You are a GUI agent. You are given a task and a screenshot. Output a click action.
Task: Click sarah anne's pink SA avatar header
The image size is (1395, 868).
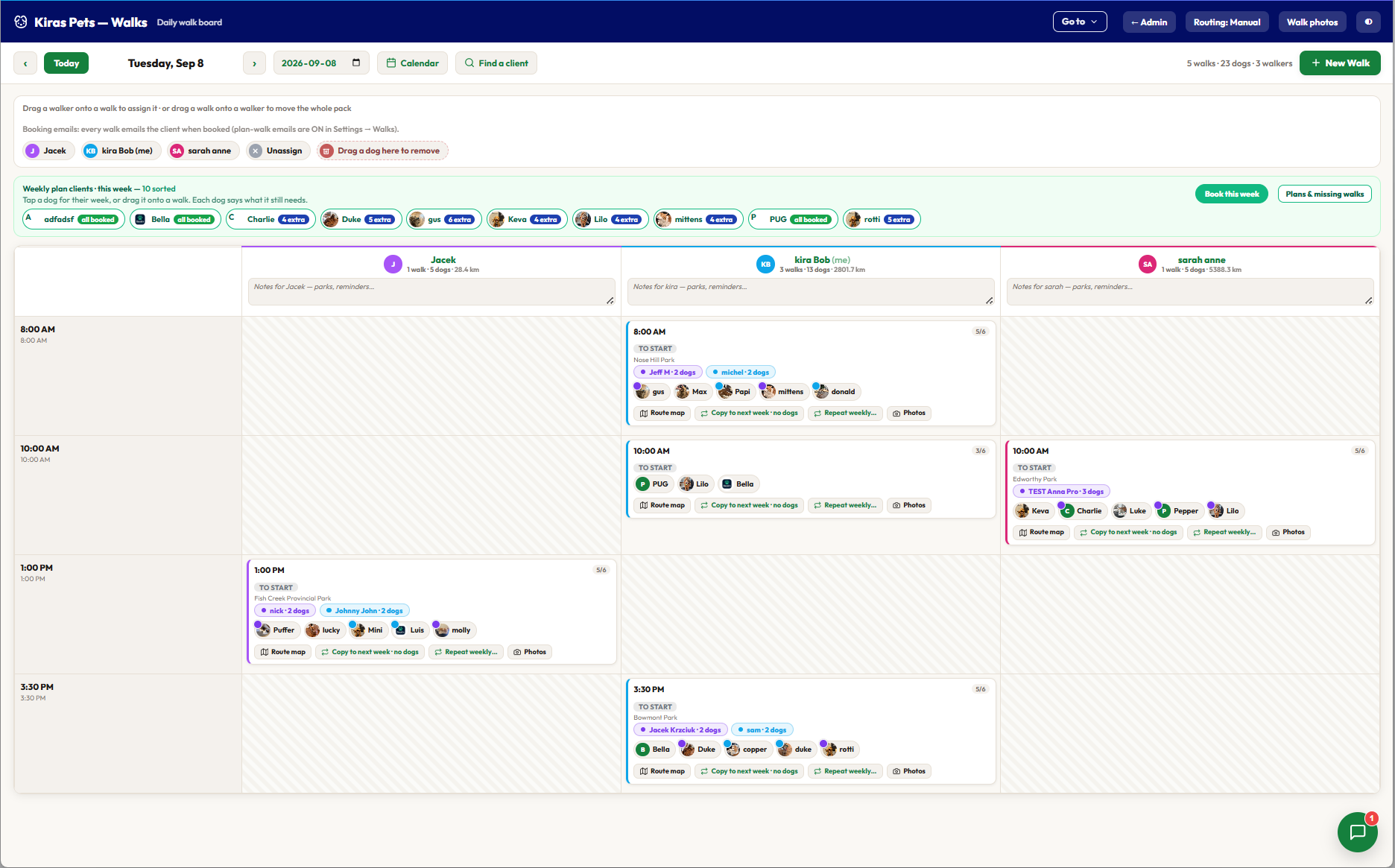tap(1148, 264)
